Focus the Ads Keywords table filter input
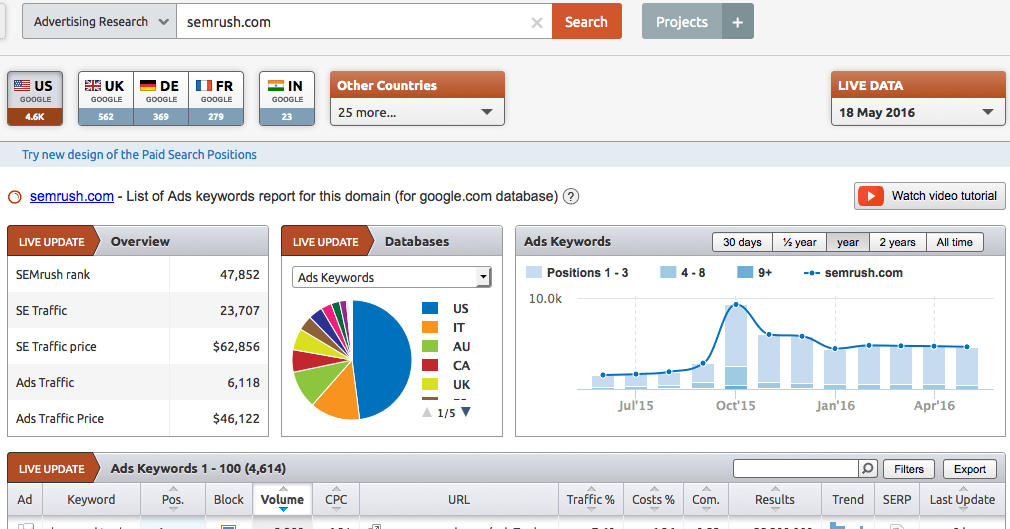Screen dimensions: 1010x529 pyautogui.click(x=796, y=468)
